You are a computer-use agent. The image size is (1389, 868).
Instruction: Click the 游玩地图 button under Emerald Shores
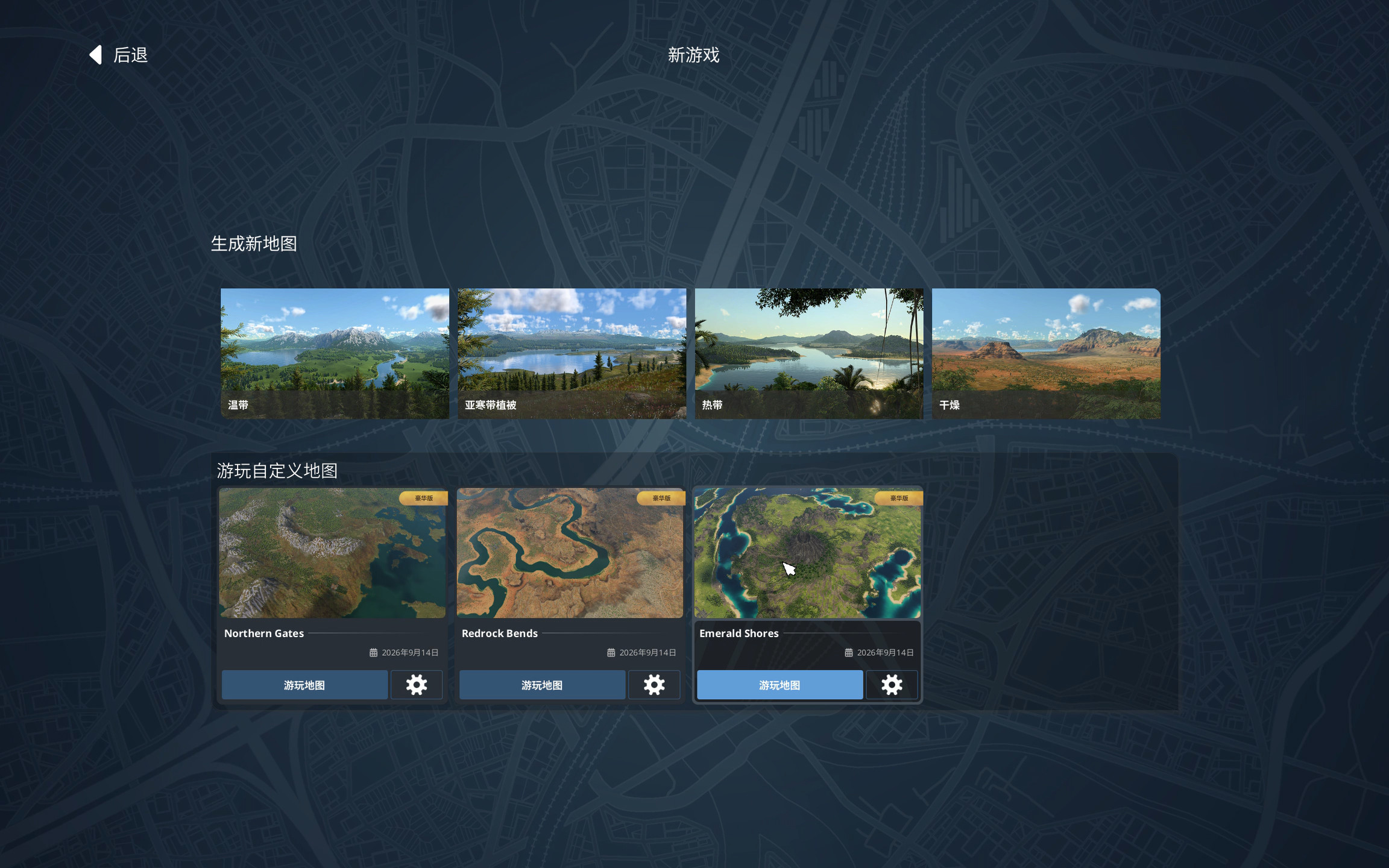[x=780, y=685]
